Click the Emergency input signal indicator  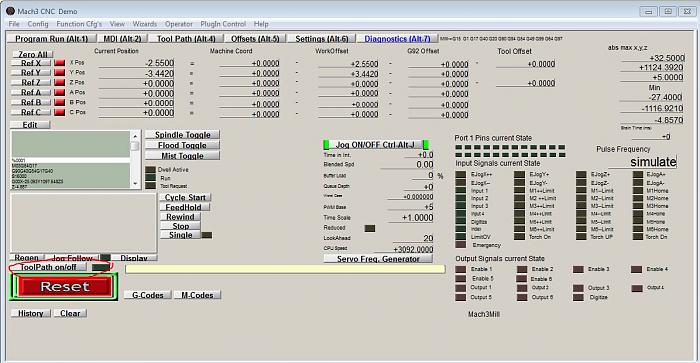coord(460,245)
